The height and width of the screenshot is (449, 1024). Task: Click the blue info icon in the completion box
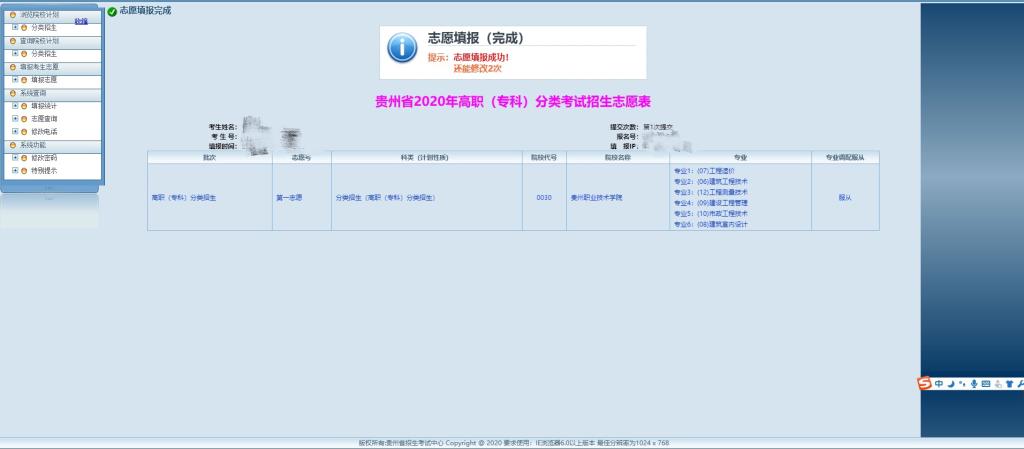tap(402, 47)
